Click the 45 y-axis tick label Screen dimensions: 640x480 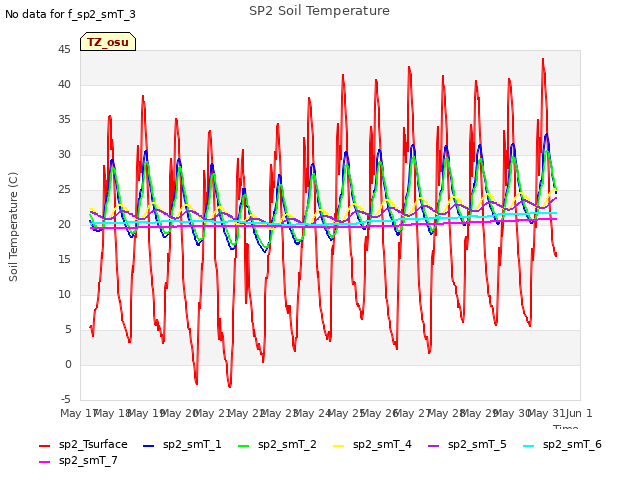pos(64,50)
